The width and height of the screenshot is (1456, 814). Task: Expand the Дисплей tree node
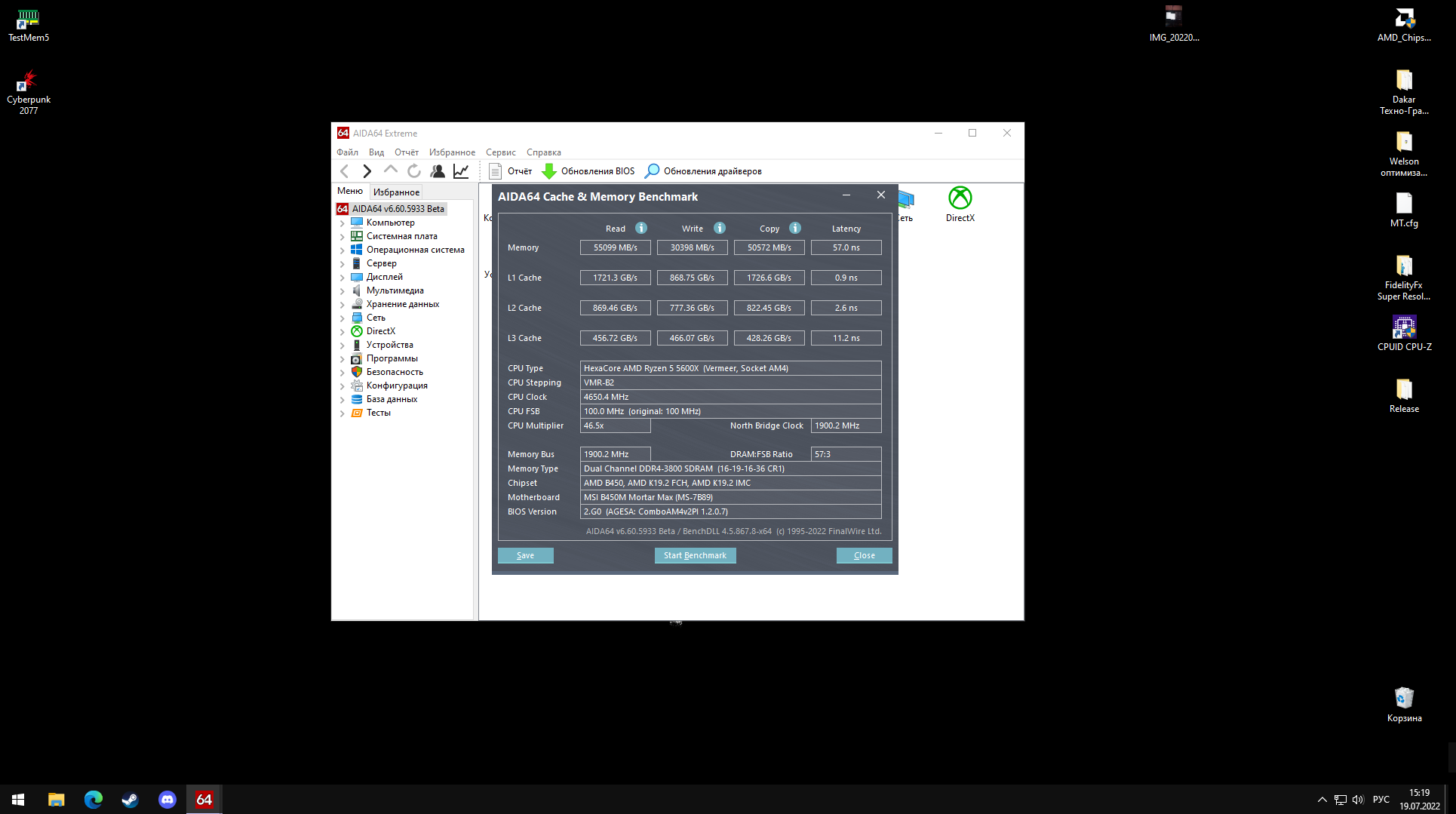tap(342, 278)
